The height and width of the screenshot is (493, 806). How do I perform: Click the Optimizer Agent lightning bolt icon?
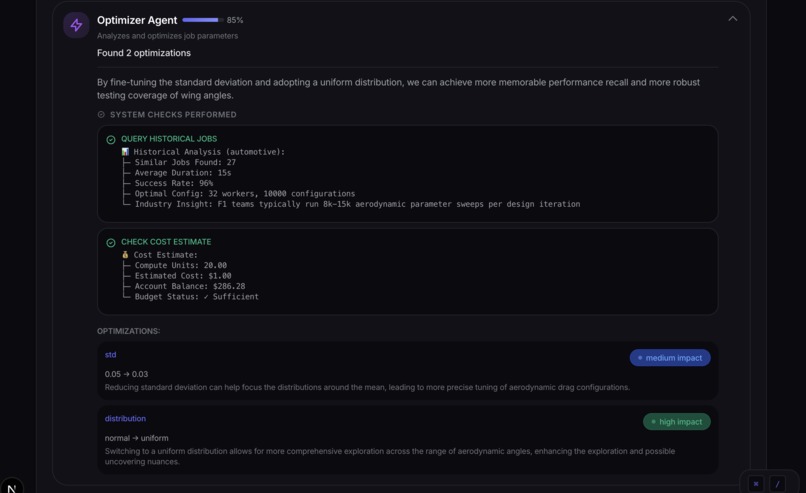76,25
